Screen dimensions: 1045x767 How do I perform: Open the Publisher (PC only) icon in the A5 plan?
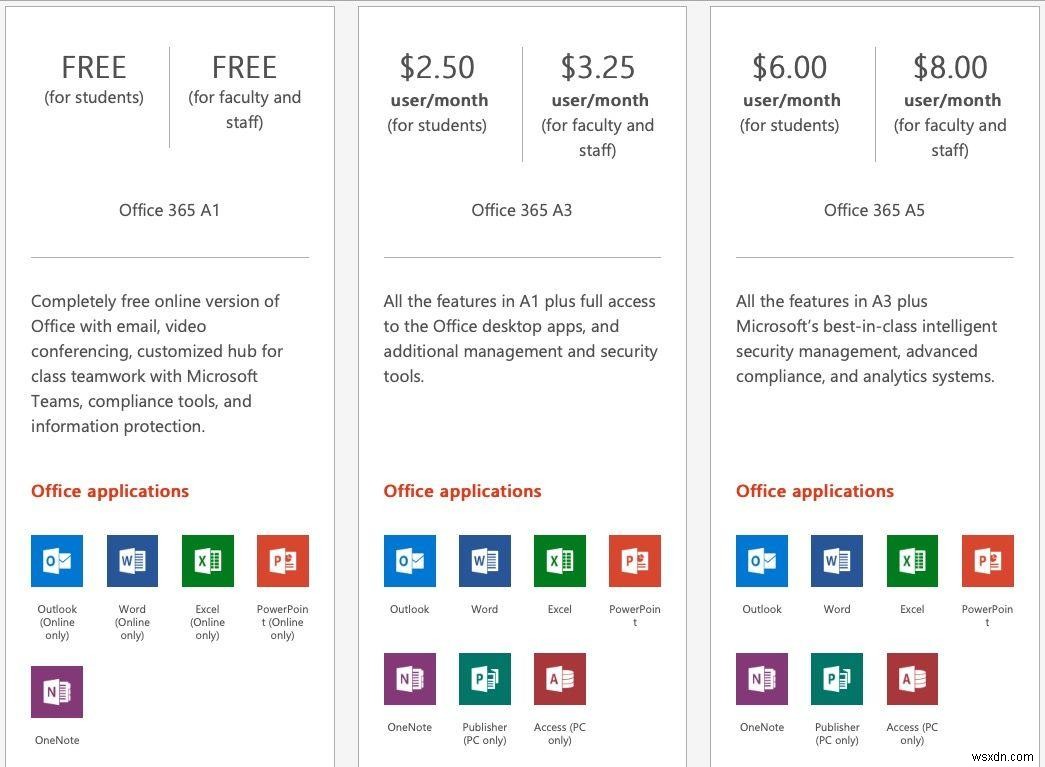(837, 679)
